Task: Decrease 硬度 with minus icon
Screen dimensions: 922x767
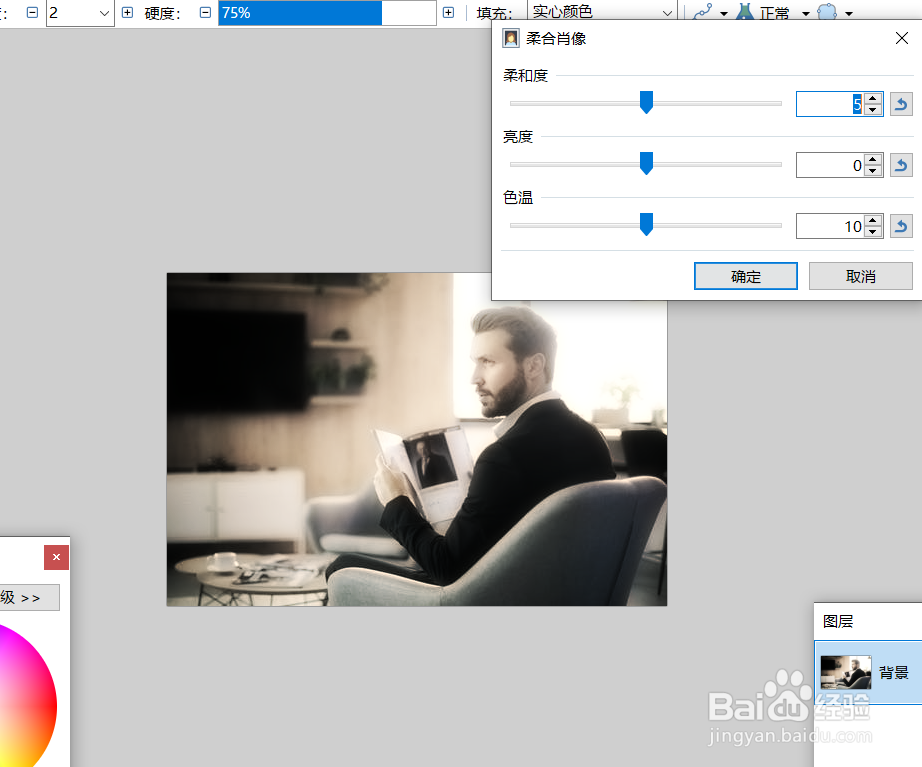Action: click(x=205, y=12)
